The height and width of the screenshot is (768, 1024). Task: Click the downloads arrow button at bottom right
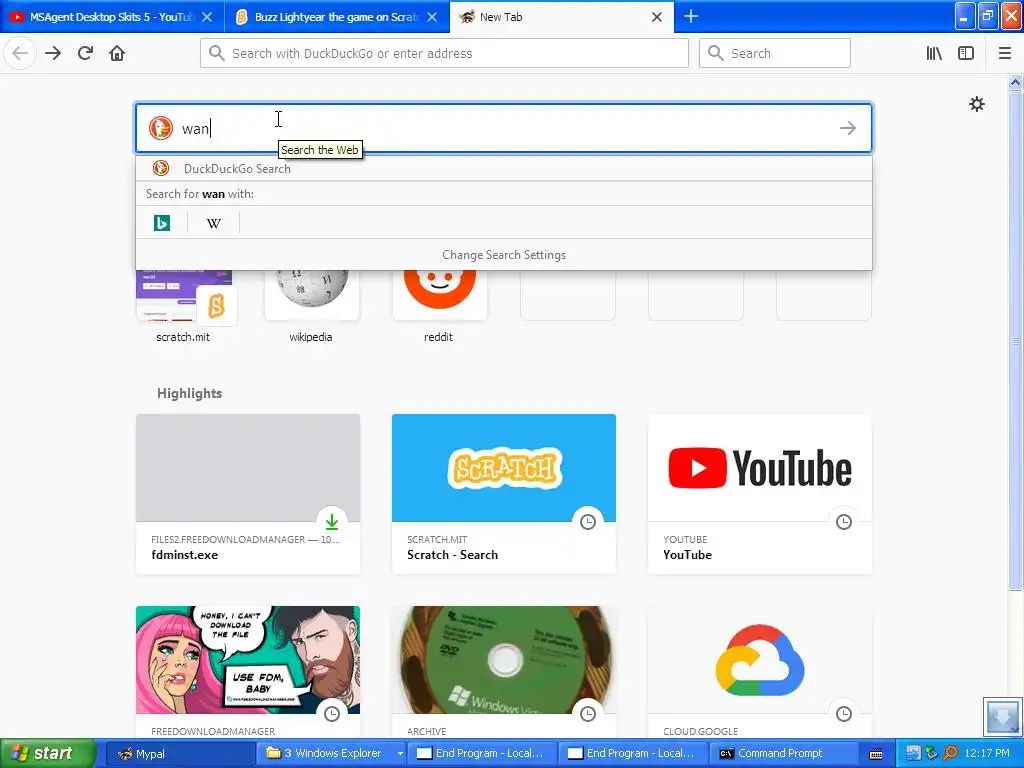(x=1002, y=716)
